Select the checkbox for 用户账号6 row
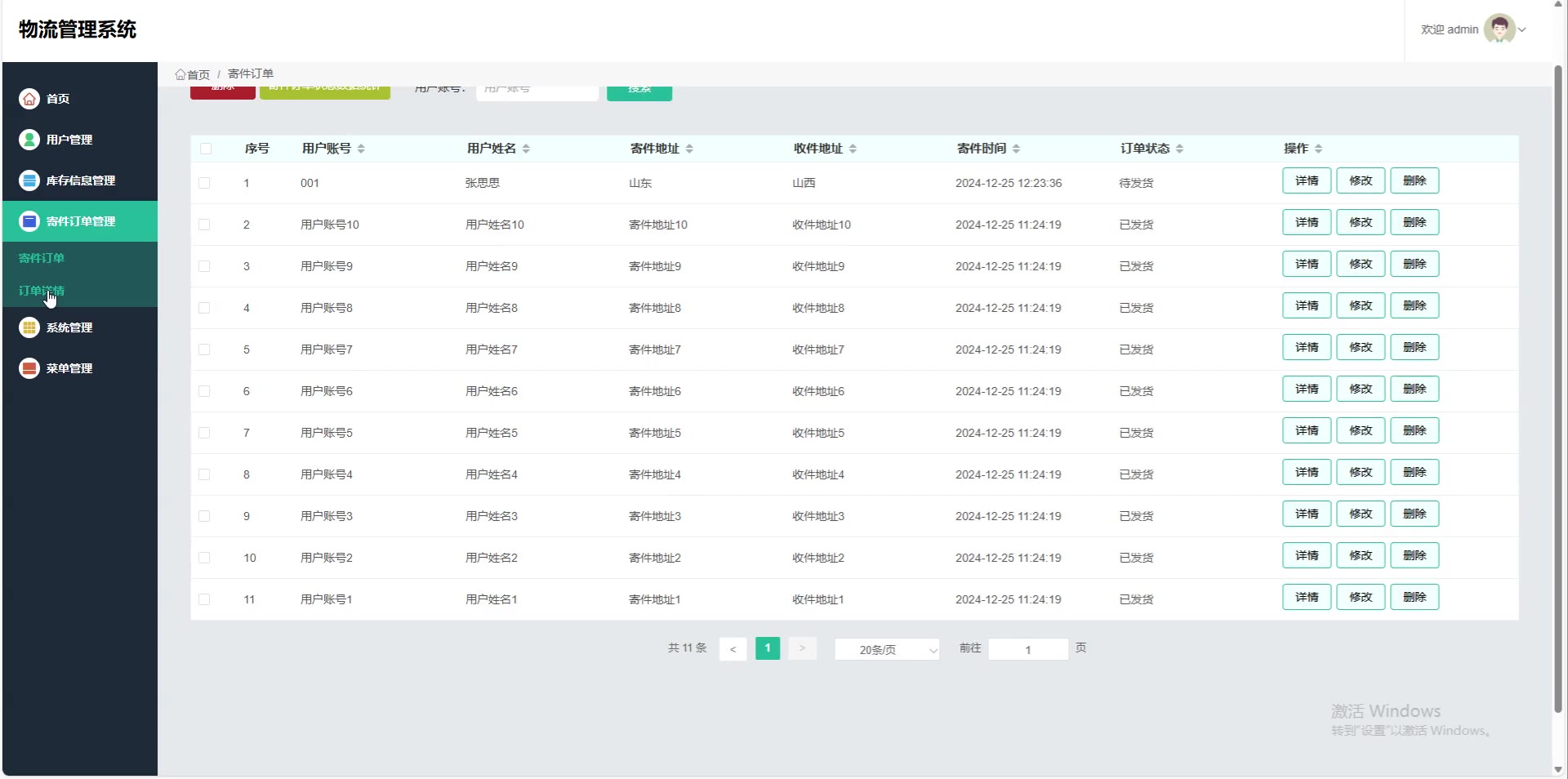 pyautogui.click(x=204, y=391)
